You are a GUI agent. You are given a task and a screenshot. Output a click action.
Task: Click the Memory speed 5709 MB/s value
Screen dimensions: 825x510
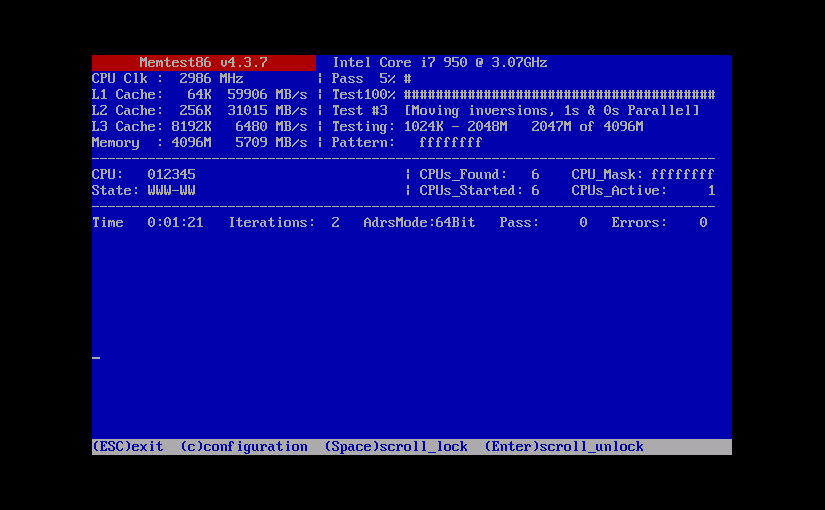click(271, 143)
